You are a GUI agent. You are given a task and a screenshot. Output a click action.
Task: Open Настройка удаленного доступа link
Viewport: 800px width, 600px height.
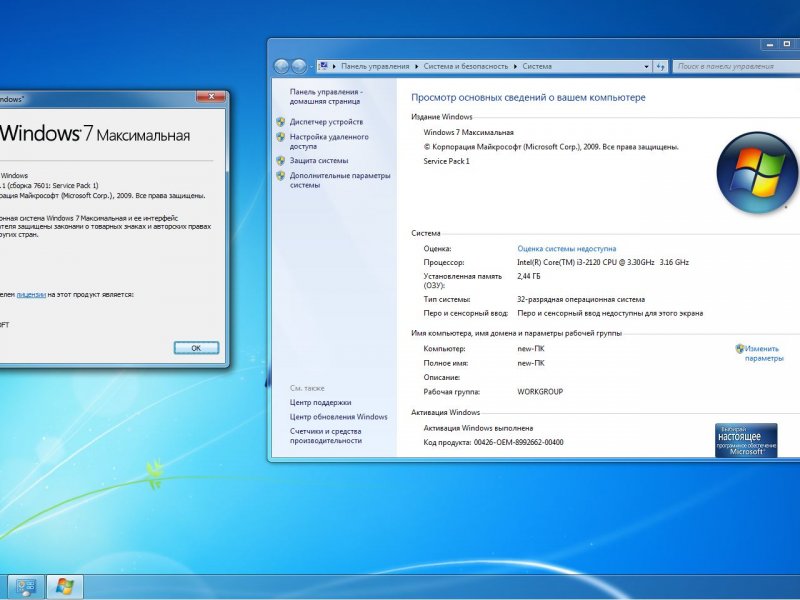(x=329, y=141)
